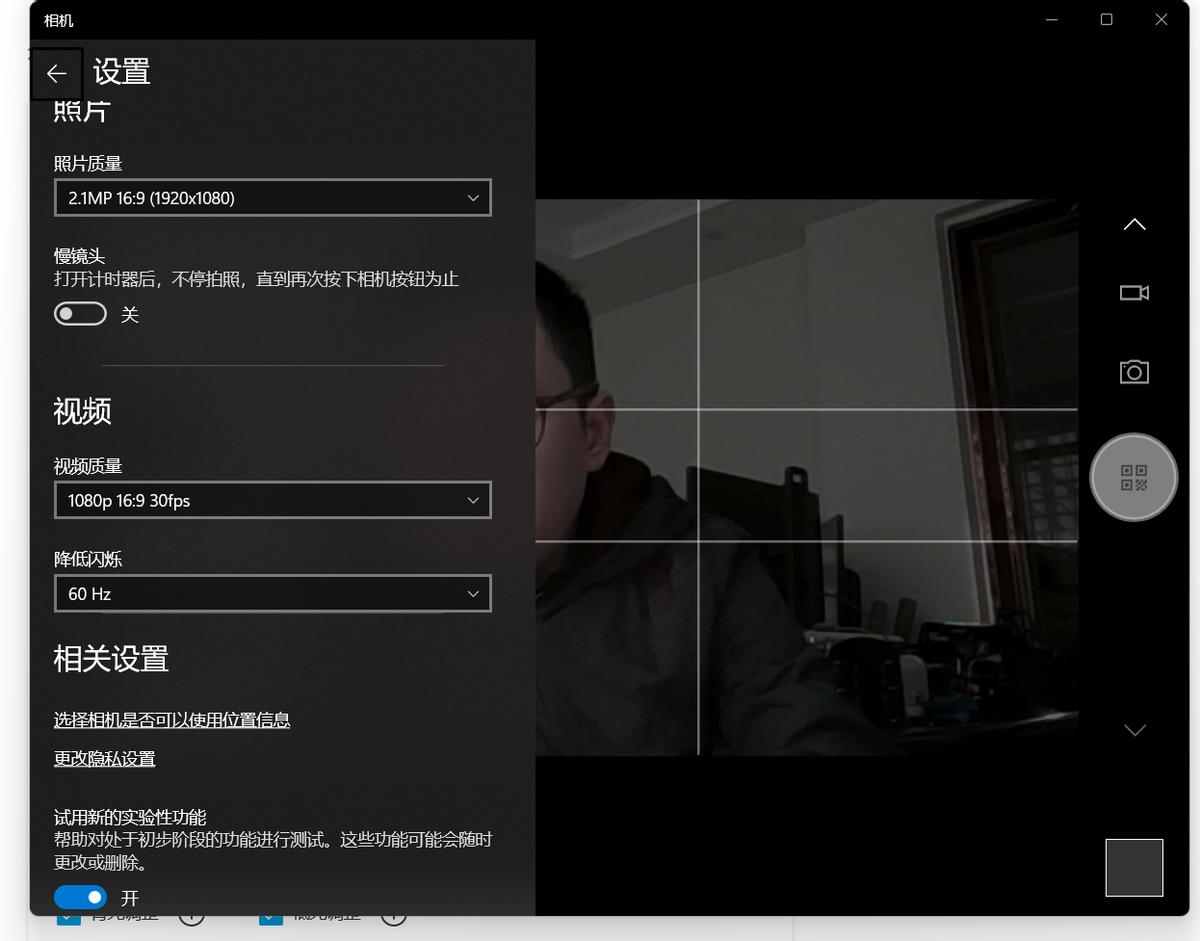Open 选择相机是否可以使用位置信息 link
The height and width of the screenshot is (941, 1200).
pyautogui.click(x=172, y=720)
